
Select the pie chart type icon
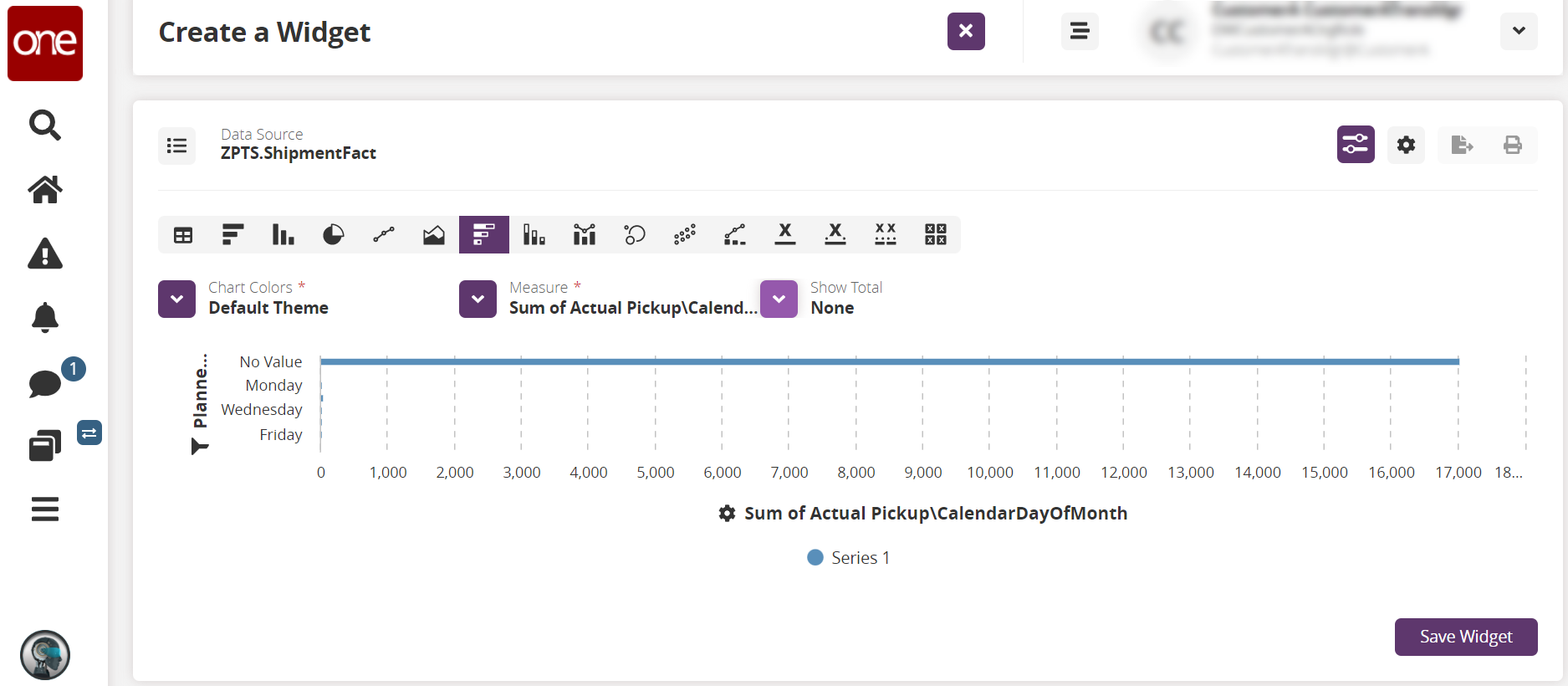333,235
